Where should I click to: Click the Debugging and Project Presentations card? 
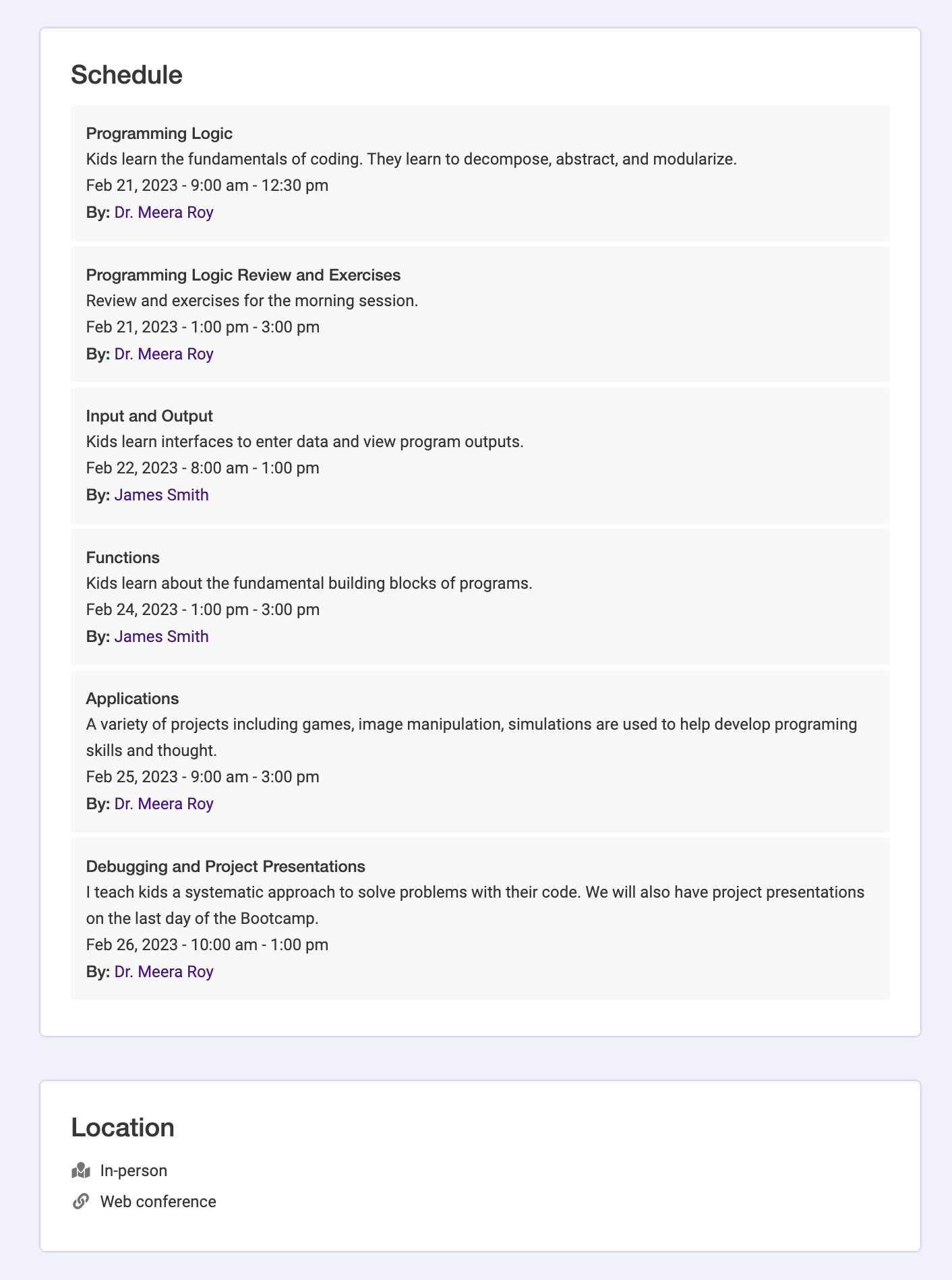[x=479, y=919]
